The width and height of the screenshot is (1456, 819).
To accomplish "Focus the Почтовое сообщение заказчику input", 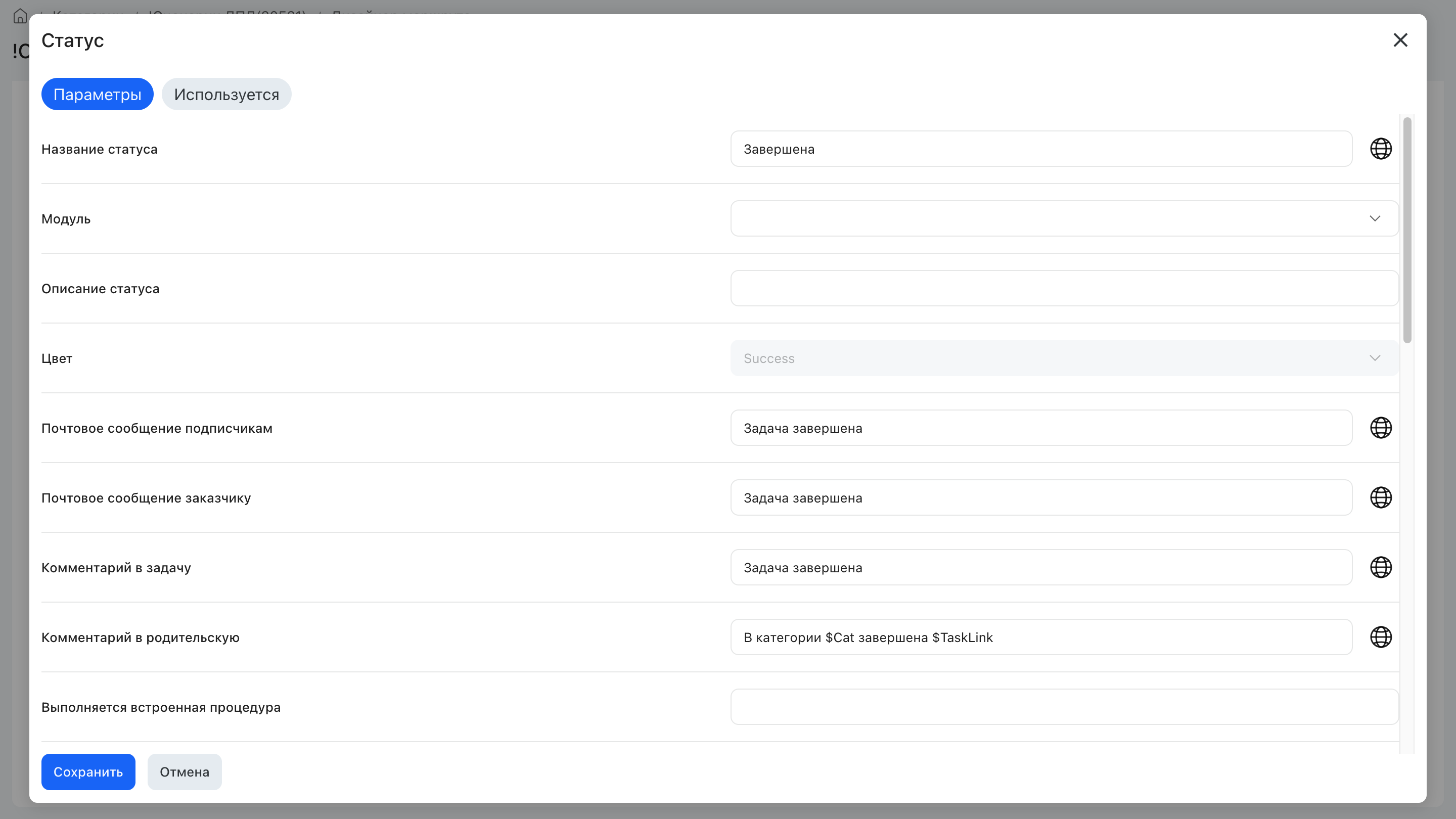I will pos(1041,497).
